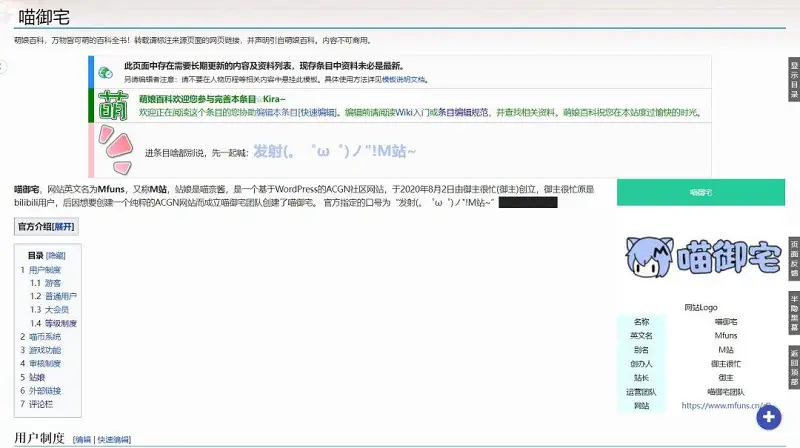
Task: Click the Mfuns value in infobox
Action: (x=726, y=336)
